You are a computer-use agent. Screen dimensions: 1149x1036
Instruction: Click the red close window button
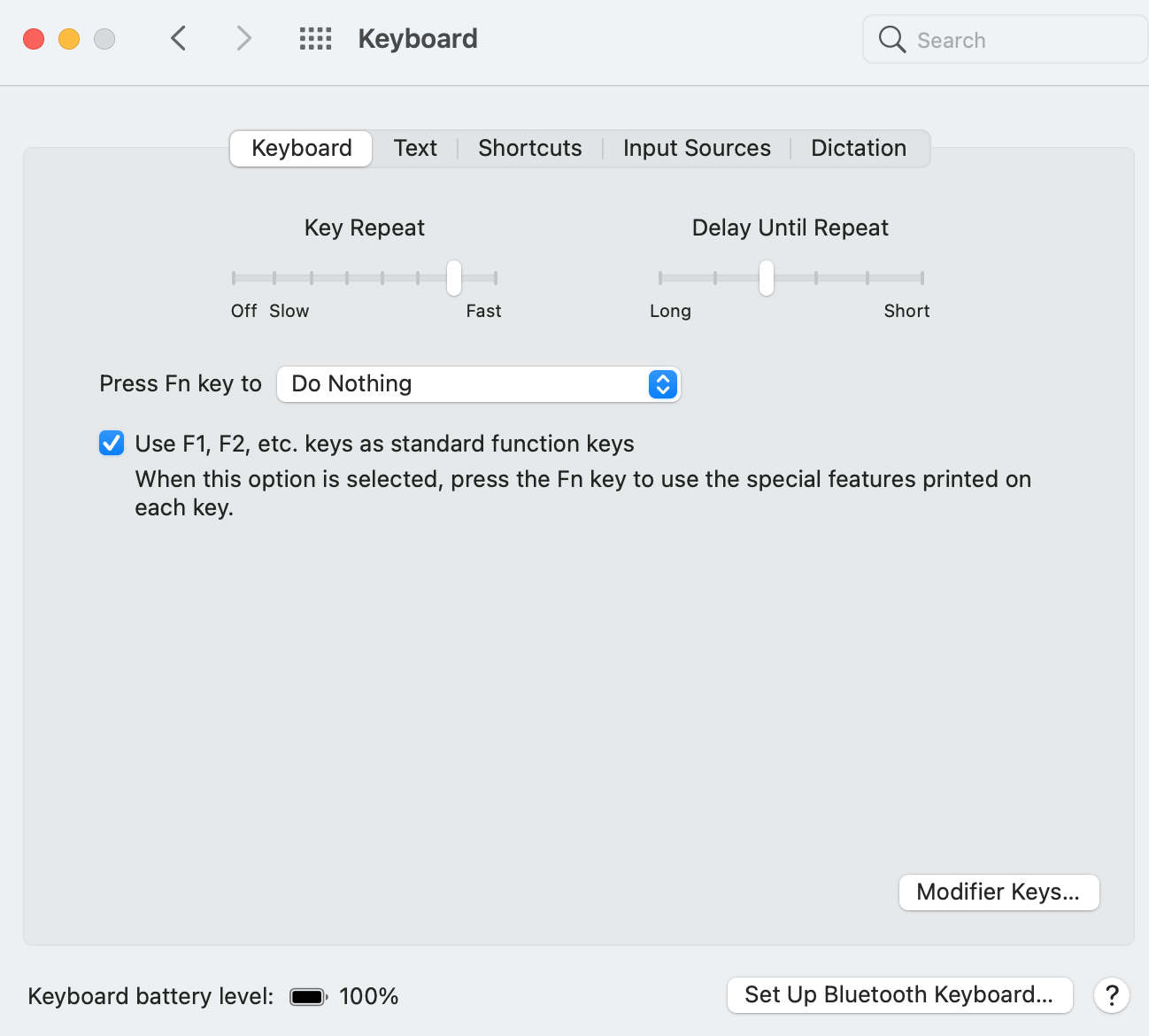coord(34,40)
